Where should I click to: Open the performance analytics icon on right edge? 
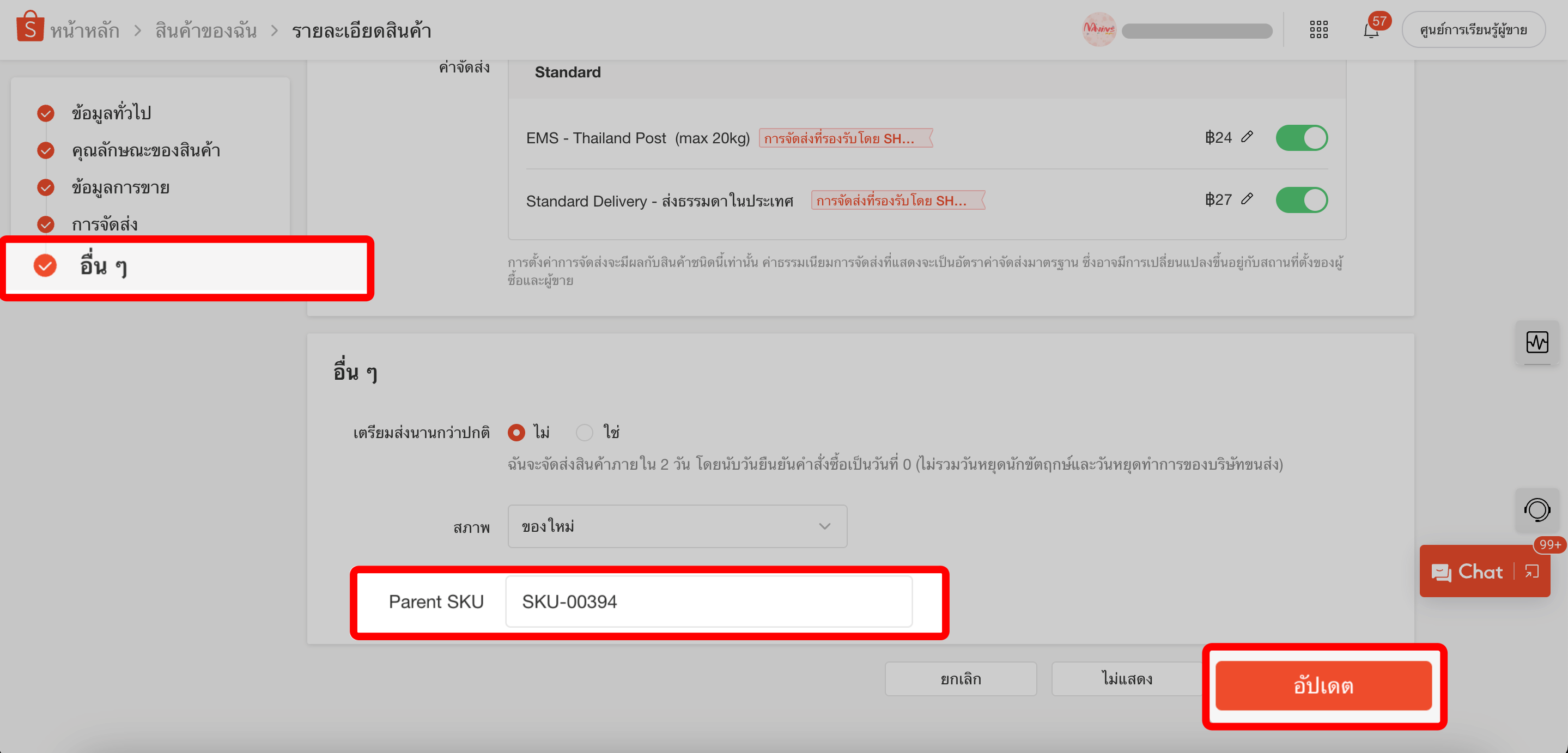[1537, 342]
